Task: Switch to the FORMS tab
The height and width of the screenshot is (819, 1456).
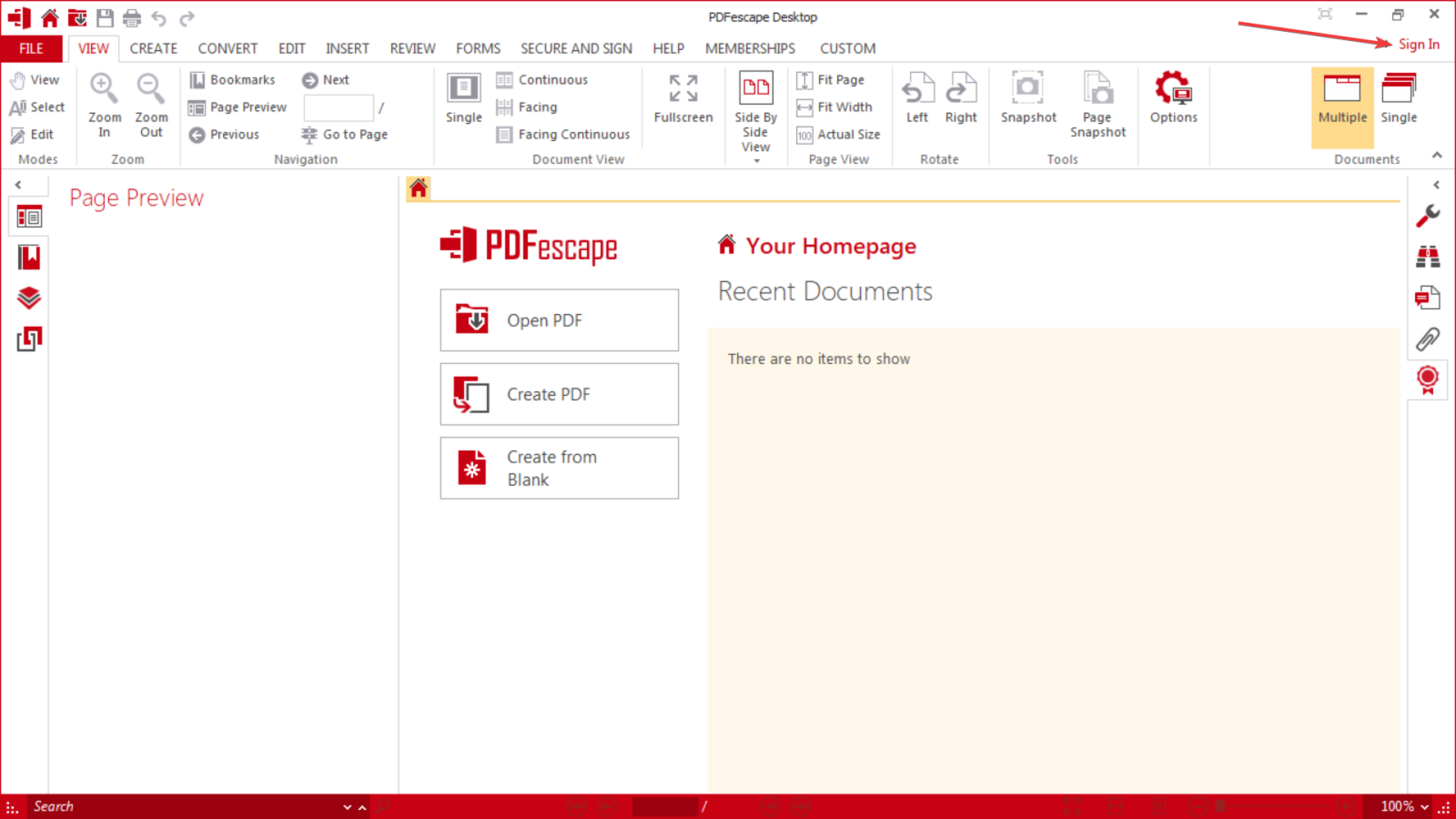Action: coord(478,48)
